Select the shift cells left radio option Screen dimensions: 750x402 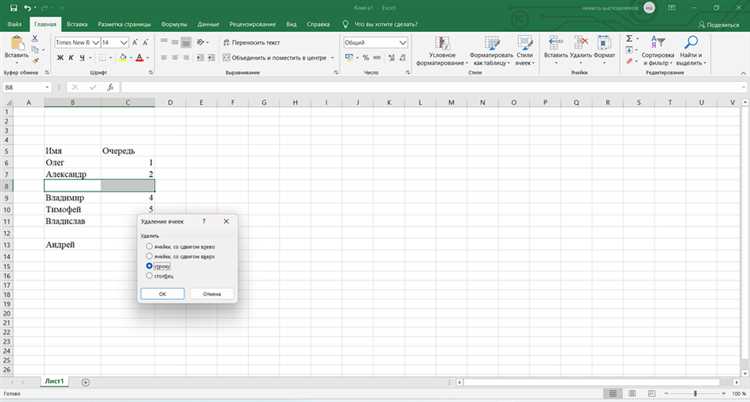[149, 246]
